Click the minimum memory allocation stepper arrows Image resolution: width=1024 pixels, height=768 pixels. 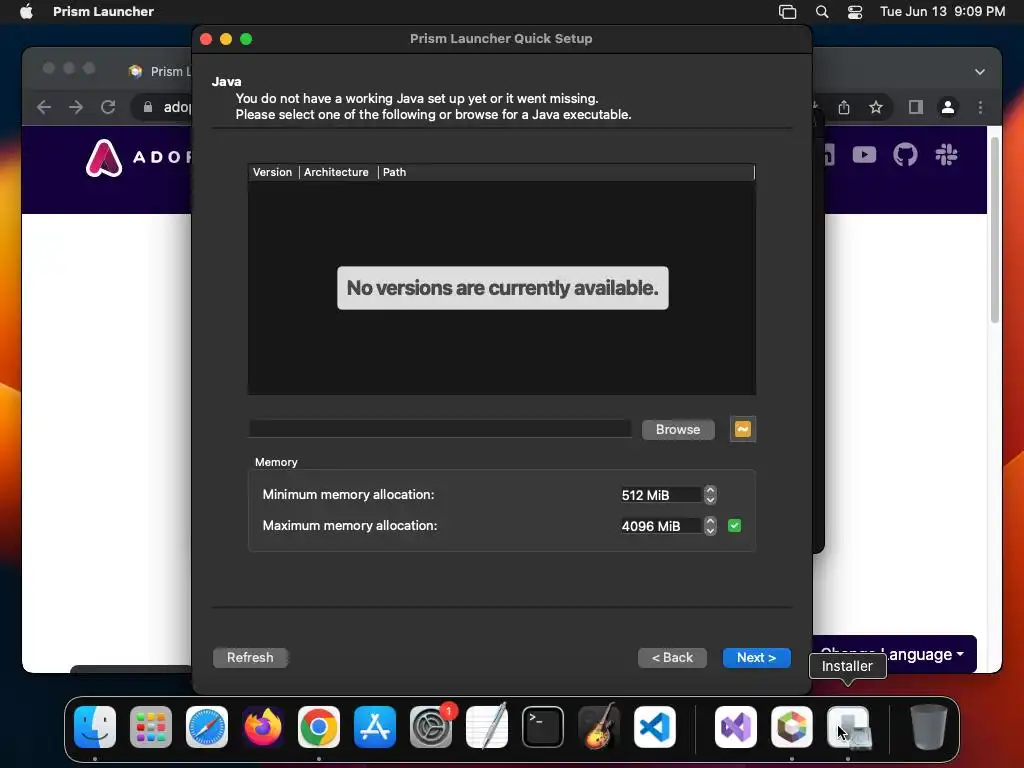710,495
